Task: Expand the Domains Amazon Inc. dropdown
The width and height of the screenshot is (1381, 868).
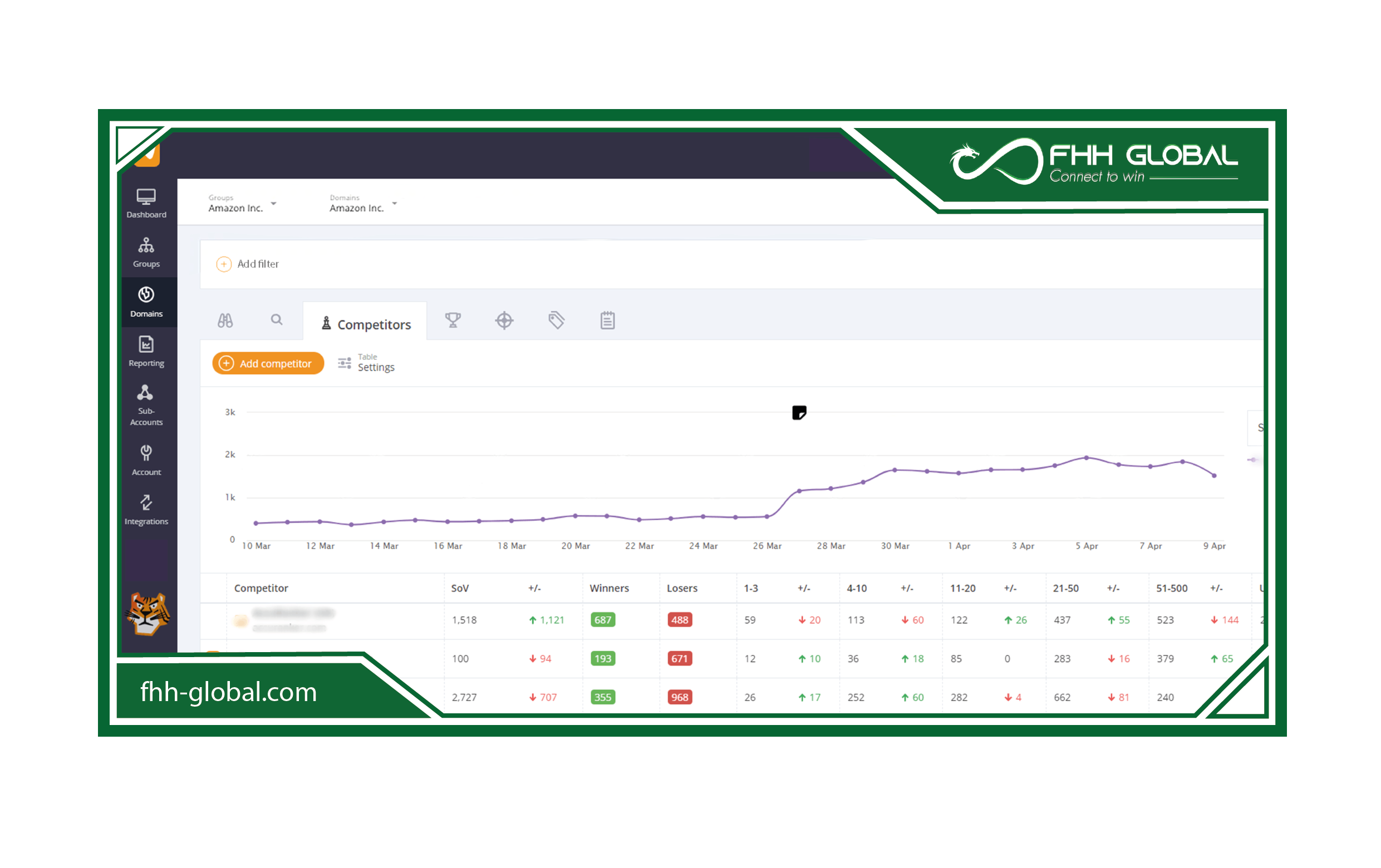Action: click(x=394, y=204)
